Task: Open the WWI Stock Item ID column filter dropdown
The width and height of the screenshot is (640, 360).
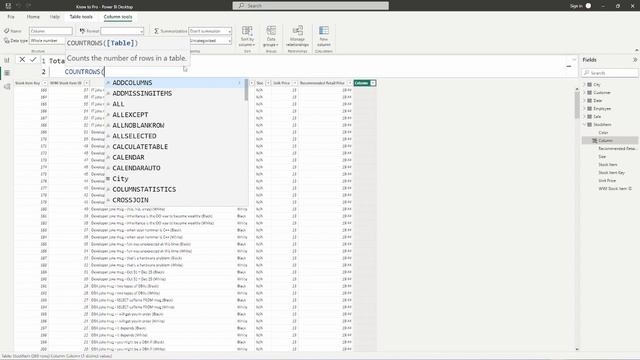Action: coord(86,83)
